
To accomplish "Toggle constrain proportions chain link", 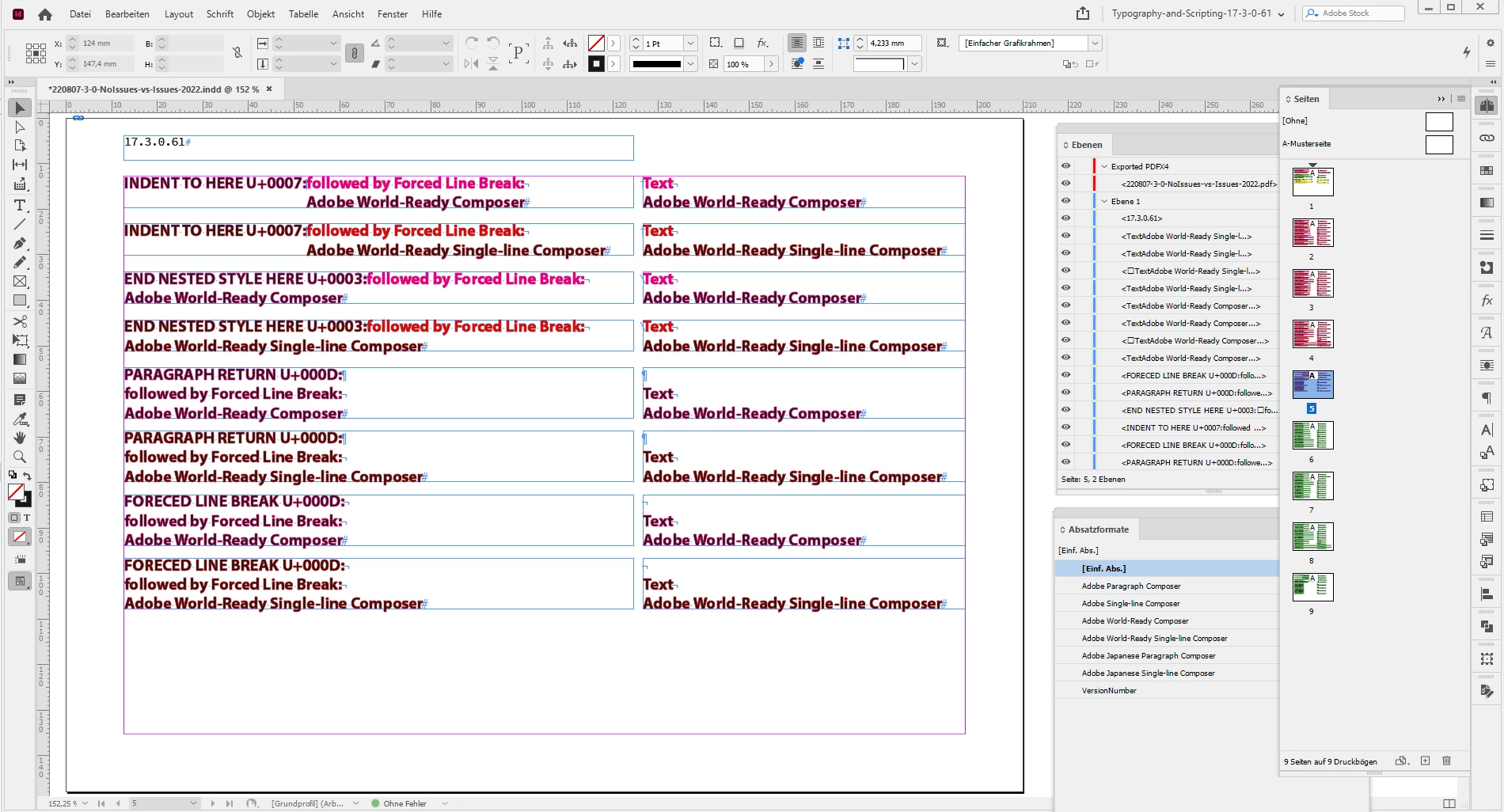I will 237,53.
